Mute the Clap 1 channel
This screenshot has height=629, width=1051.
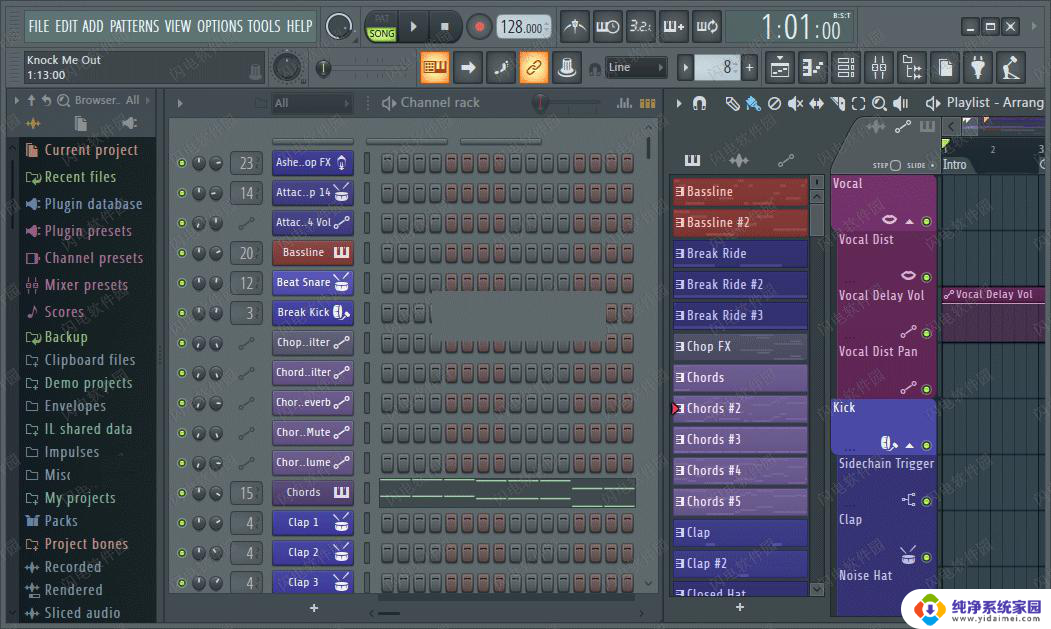(182, 522)
